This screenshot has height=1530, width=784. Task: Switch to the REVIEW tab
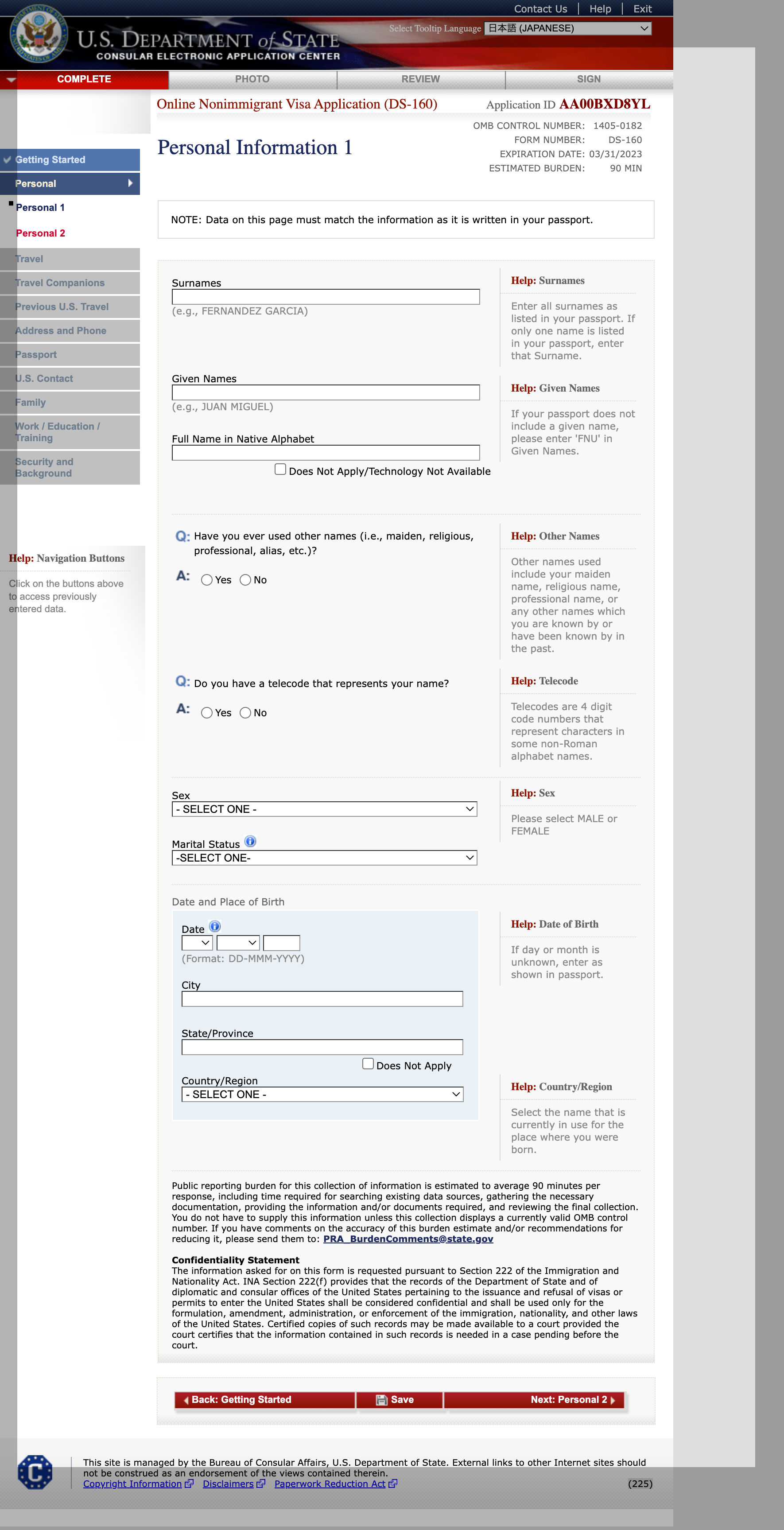(420, 80)
